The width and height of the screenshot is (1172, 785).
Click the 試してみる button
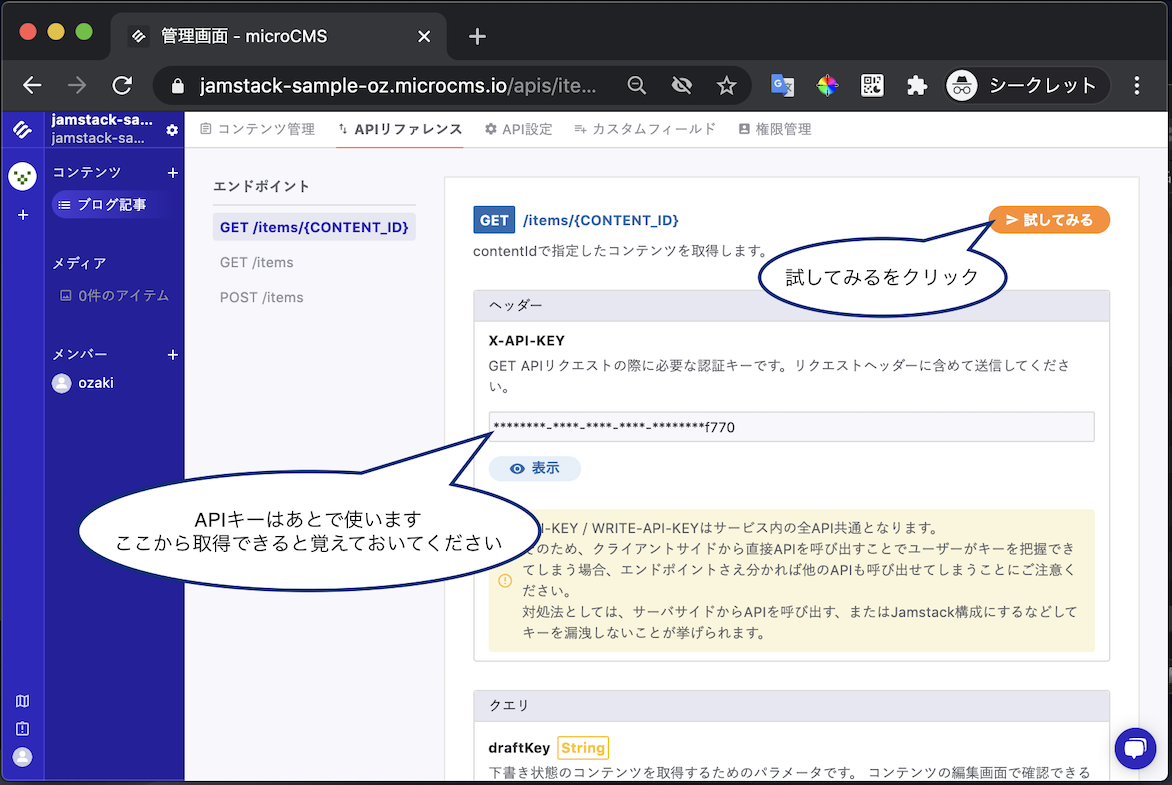[1049, 220]
